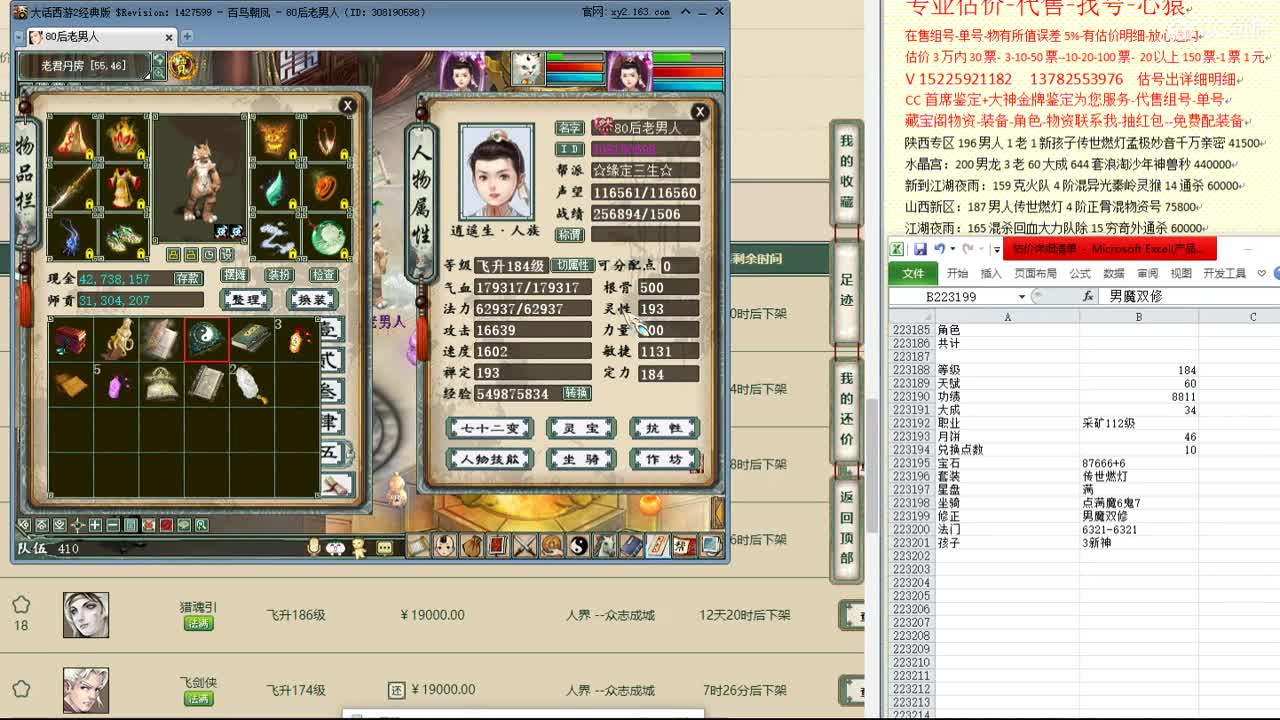1280x720 pixels.
Task: Open the undo history dropdown arrow
Action: point(953,249)
